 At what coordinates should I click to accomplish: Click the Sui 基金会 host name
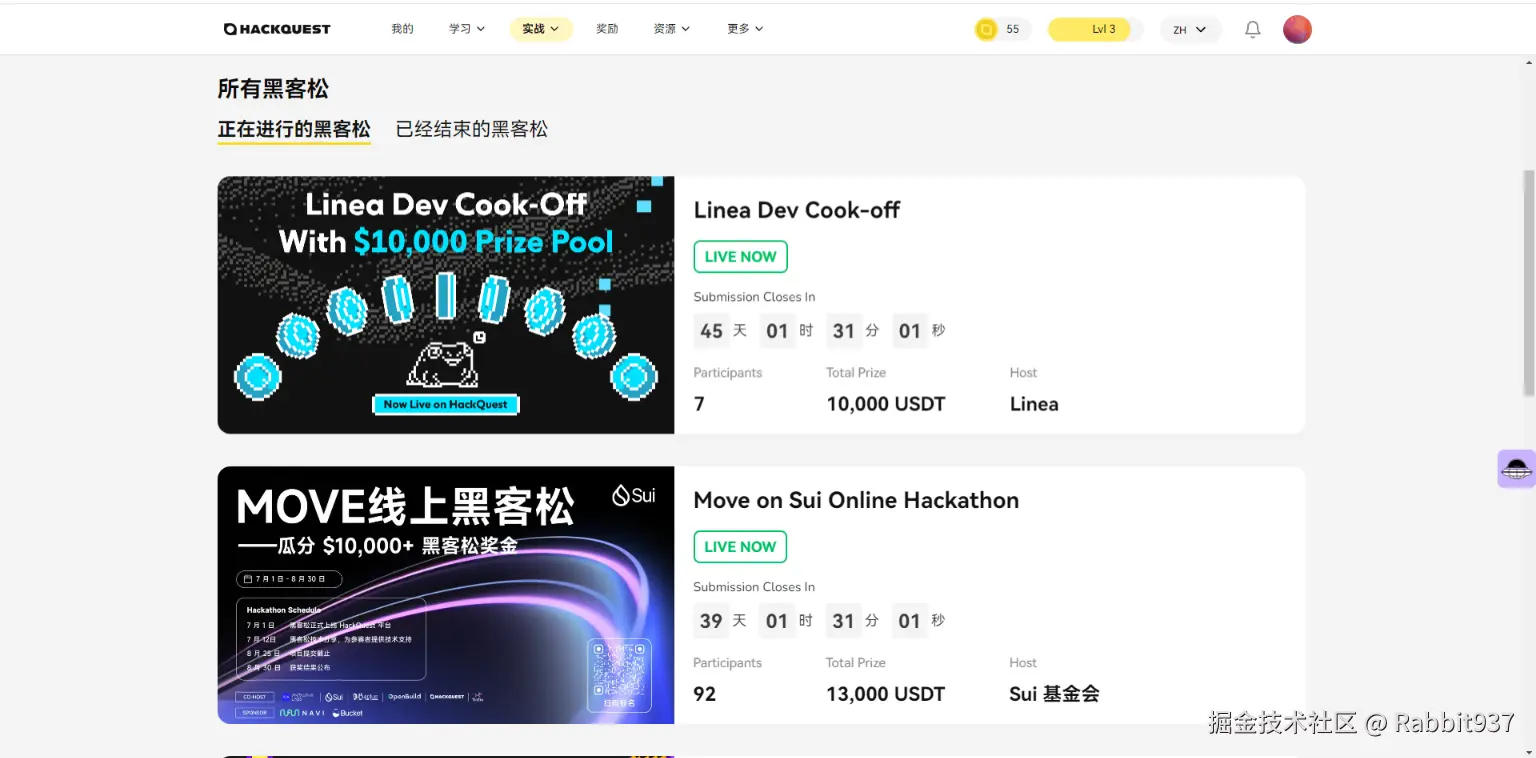click(x=1054, y=694)
